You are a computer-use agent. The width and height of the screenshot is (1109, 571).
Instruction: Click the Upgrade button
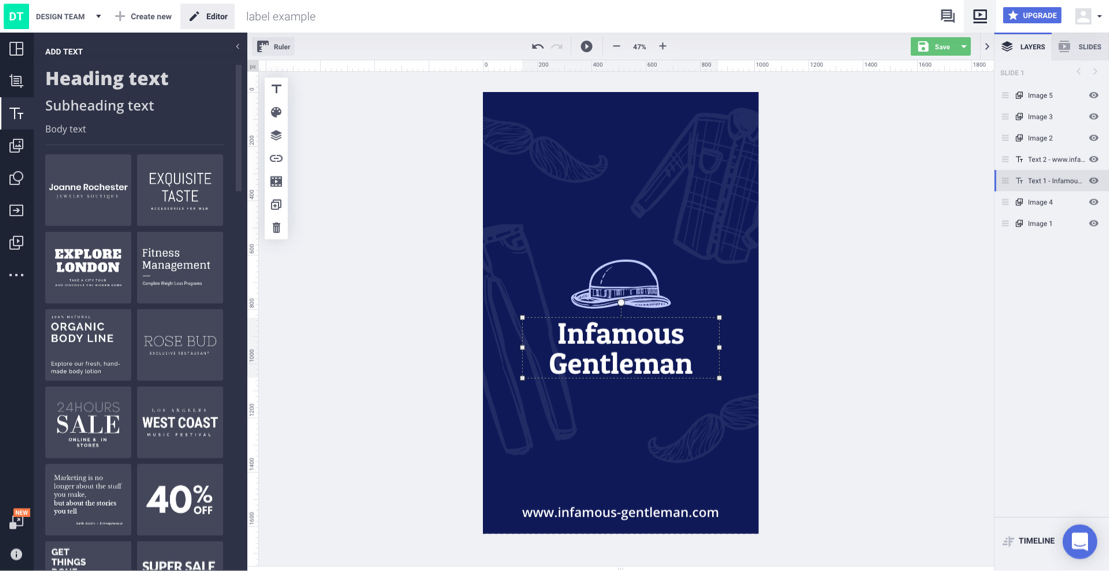(1032, 16)
